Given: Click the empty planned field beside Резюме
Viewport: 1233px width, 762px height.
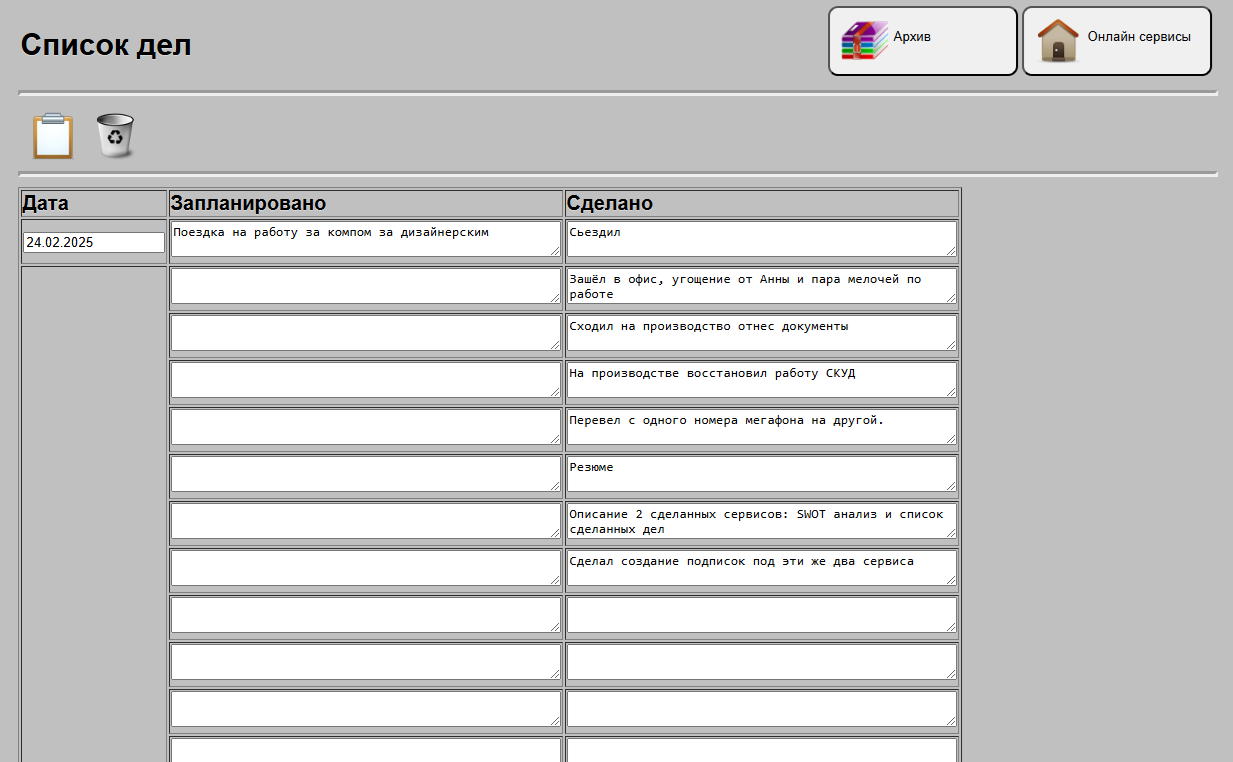Looking at the screenshot, I should (364, 473).
